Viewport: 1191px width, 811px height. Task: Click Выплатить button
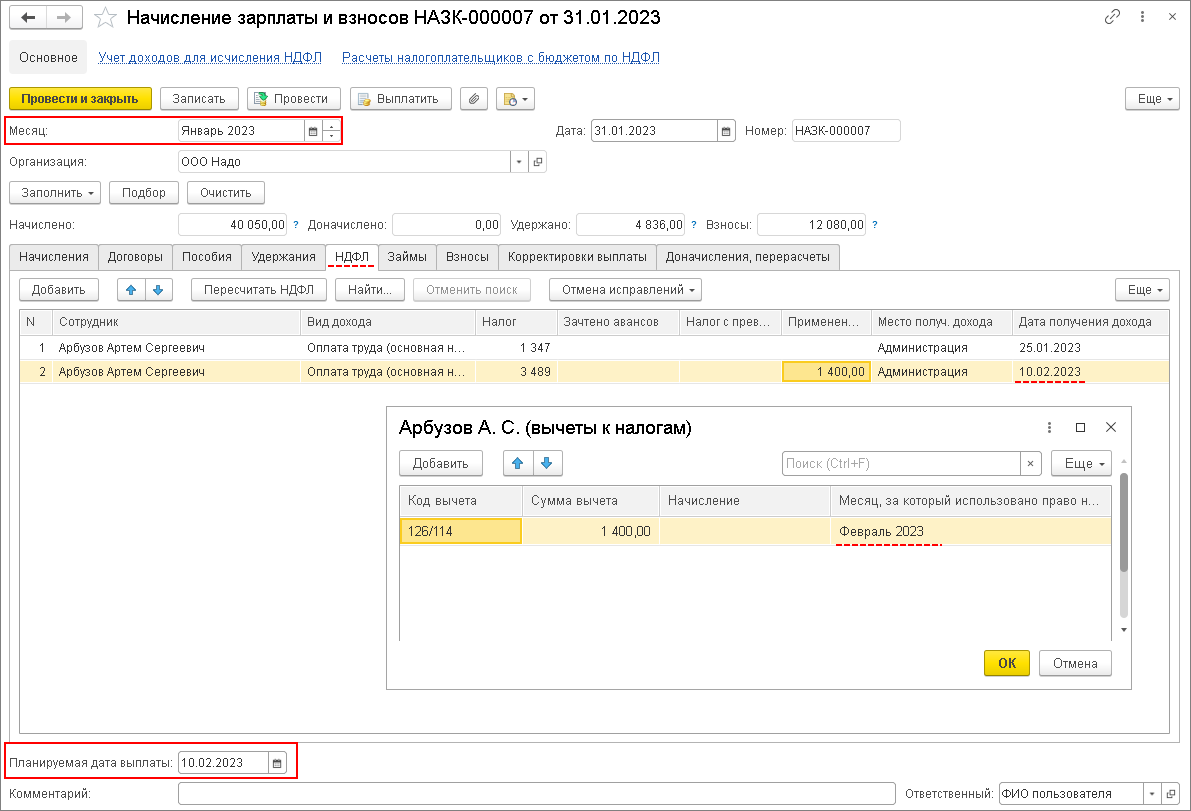coord(400,99)
